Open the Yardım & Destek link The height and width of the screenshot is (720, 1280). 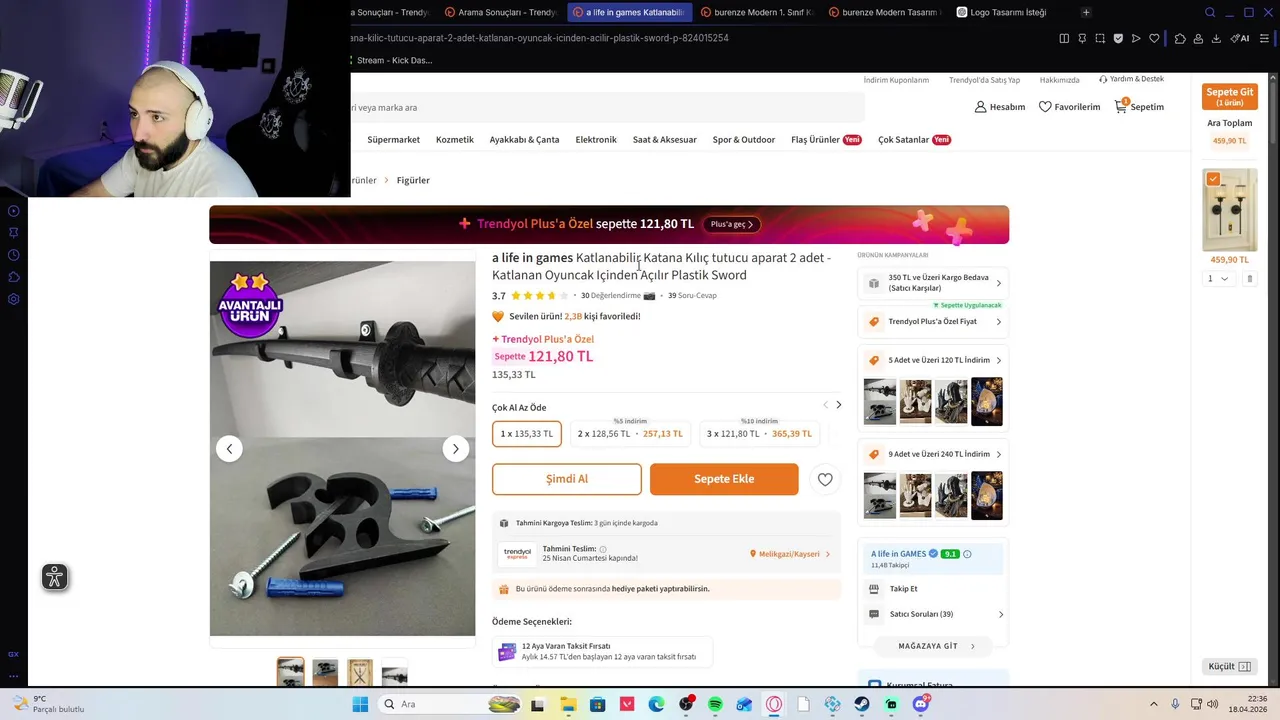pyautogui.click(x=1131, y=79)
